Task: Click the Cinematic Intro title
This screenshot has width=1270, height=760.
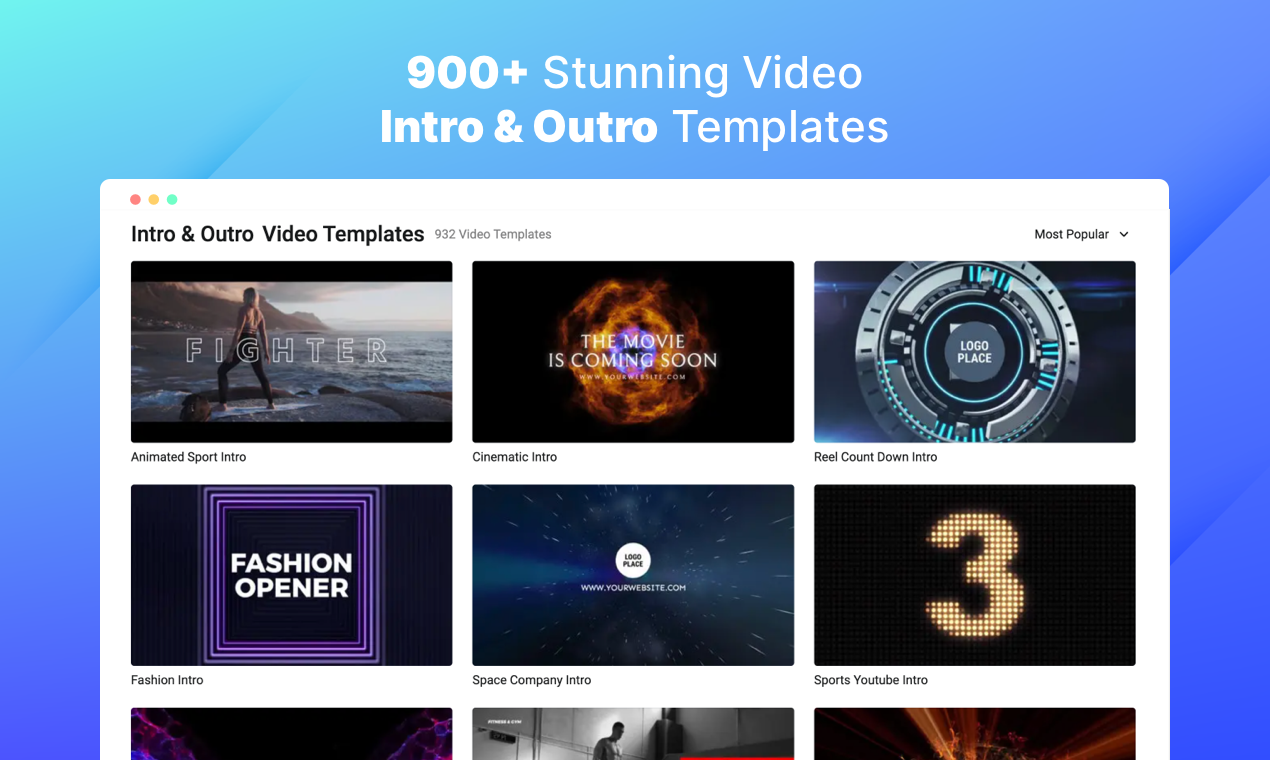Action: point(515,457)
